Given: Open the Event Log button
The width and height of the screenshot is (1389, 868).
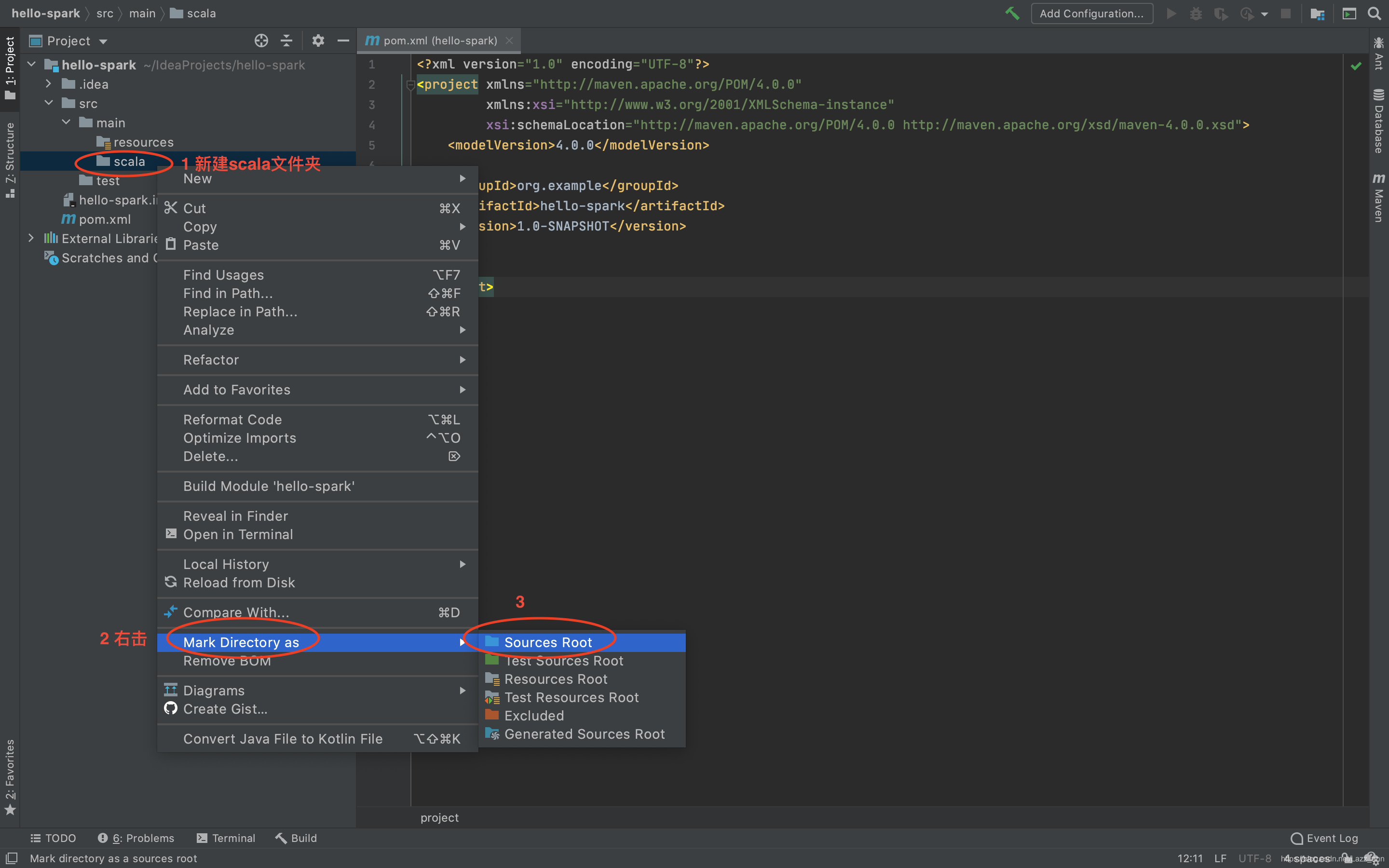Looking at the screenshot, I should (x=1324, y=838).
